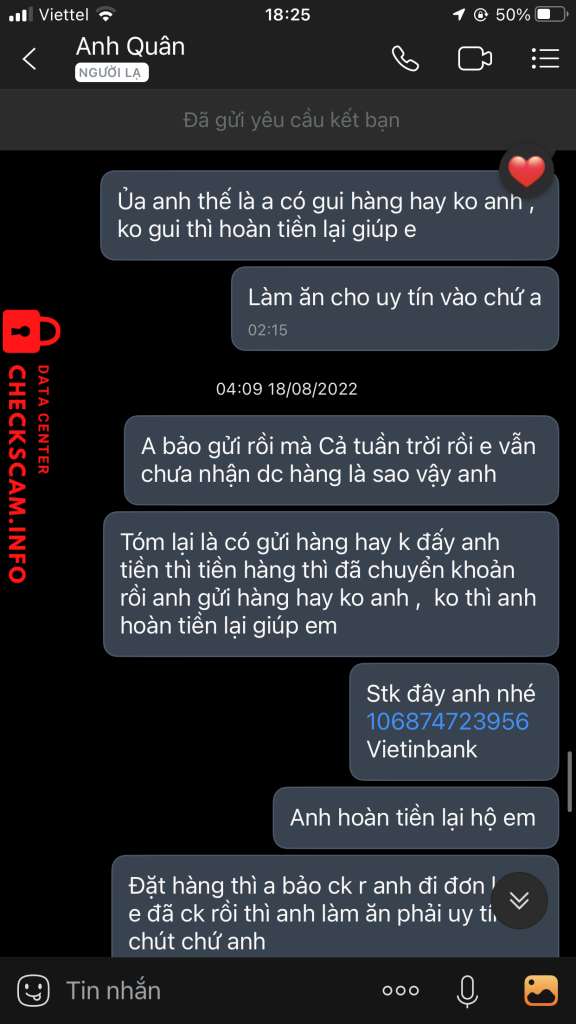Screen dimensions: 576x1024
Task: Select the 'Làm ăn cho uy tín' message
Action: [x=395, y=309]
